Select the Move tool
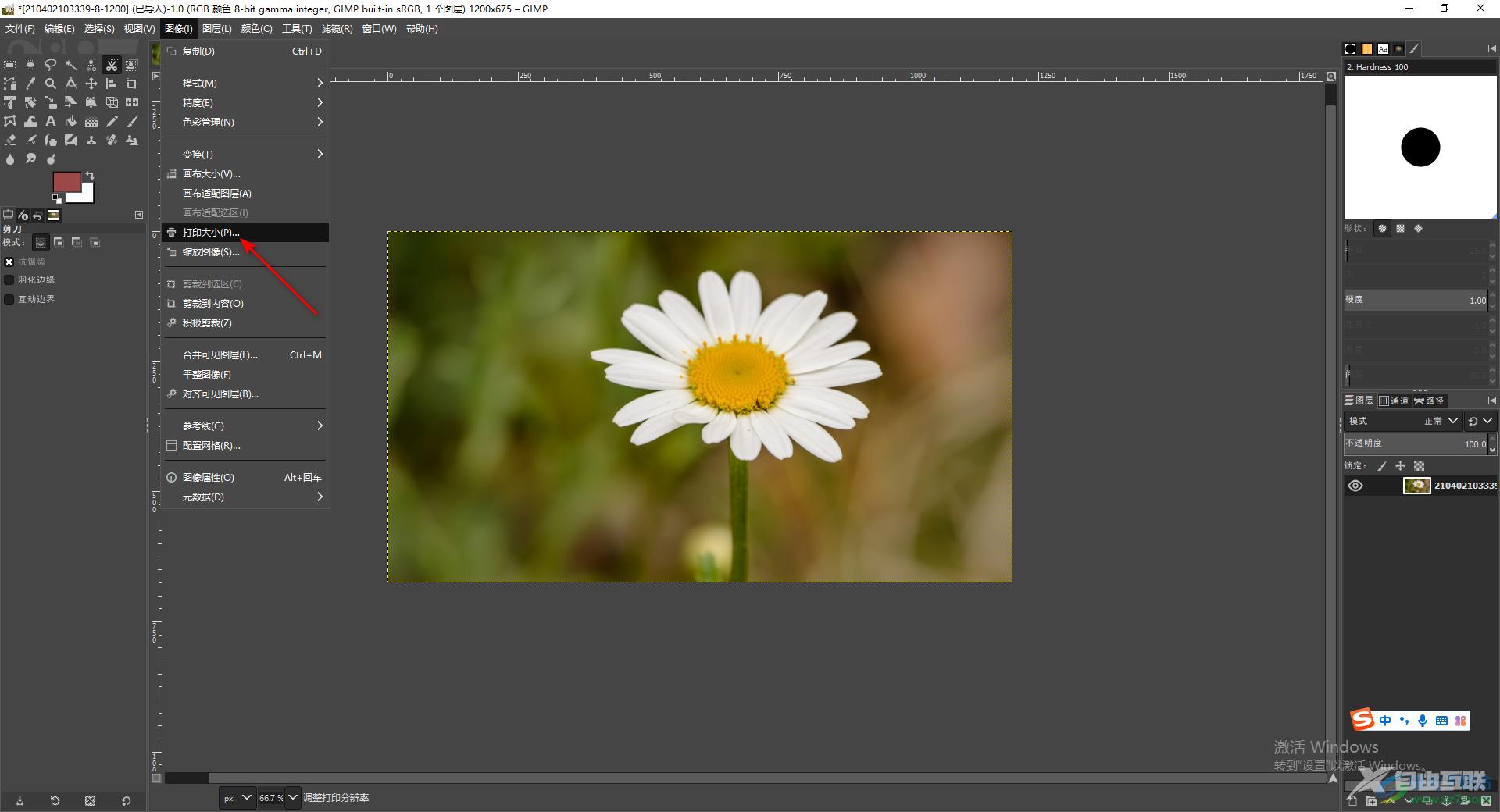1500x812 pixels. coord(91,84)
